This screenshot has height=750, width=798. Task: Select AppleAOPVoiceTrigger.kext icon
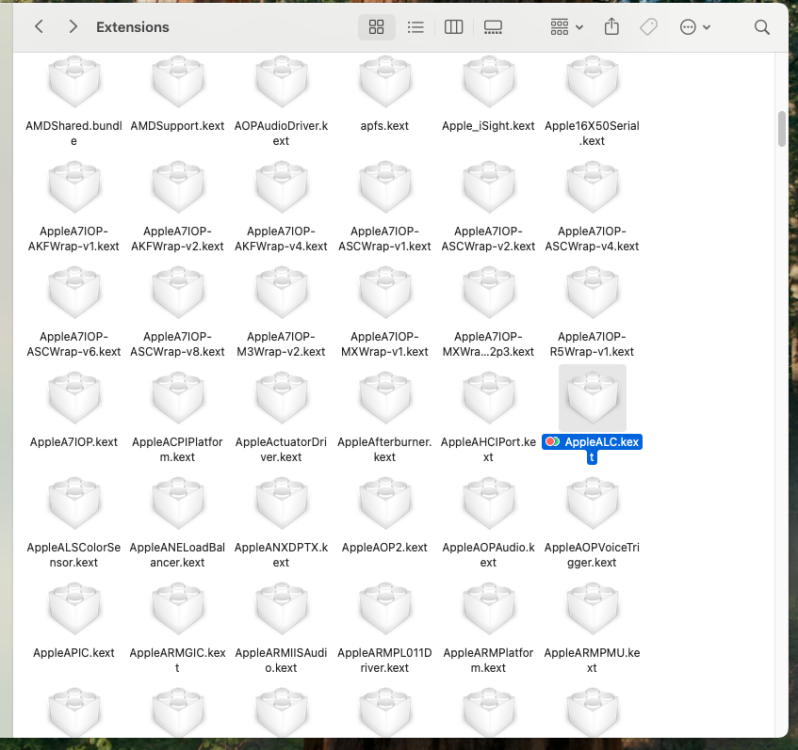coord(592,503)
